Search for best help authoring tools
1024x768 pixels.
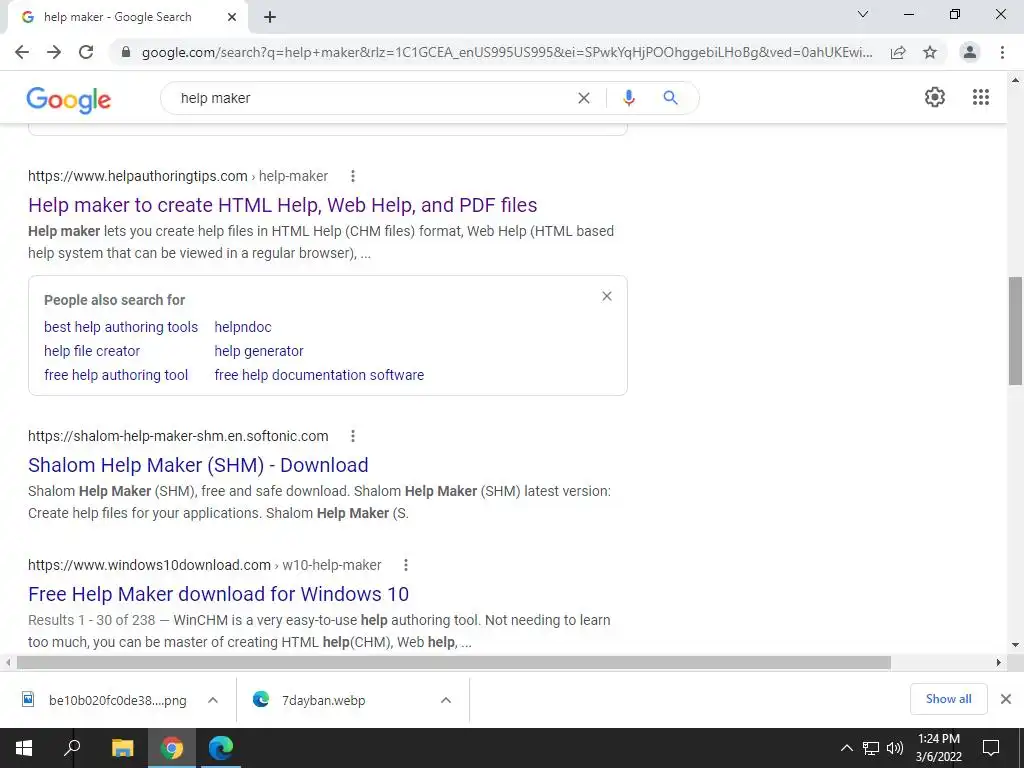coord(121,327)
